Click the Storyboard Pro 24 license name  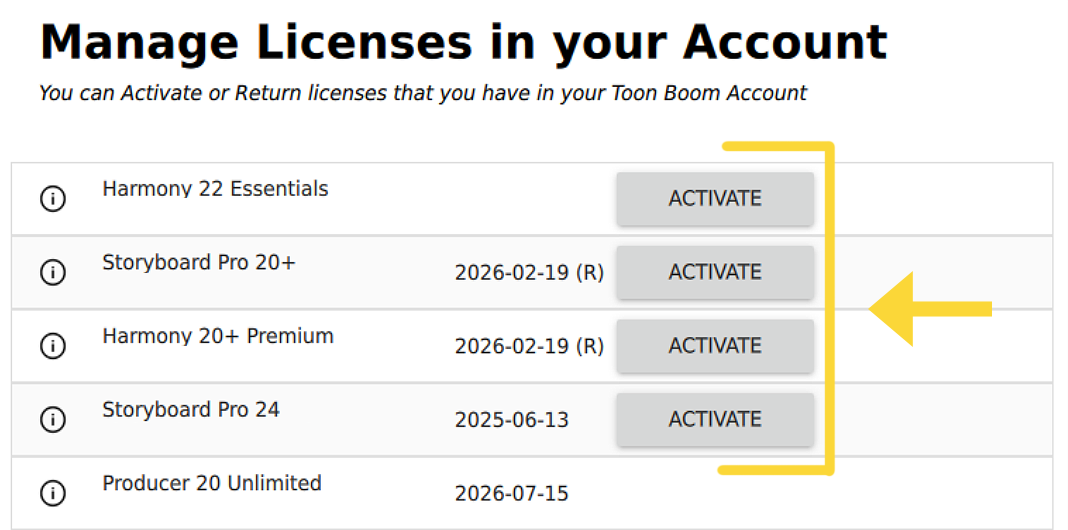tap(191, 410)
